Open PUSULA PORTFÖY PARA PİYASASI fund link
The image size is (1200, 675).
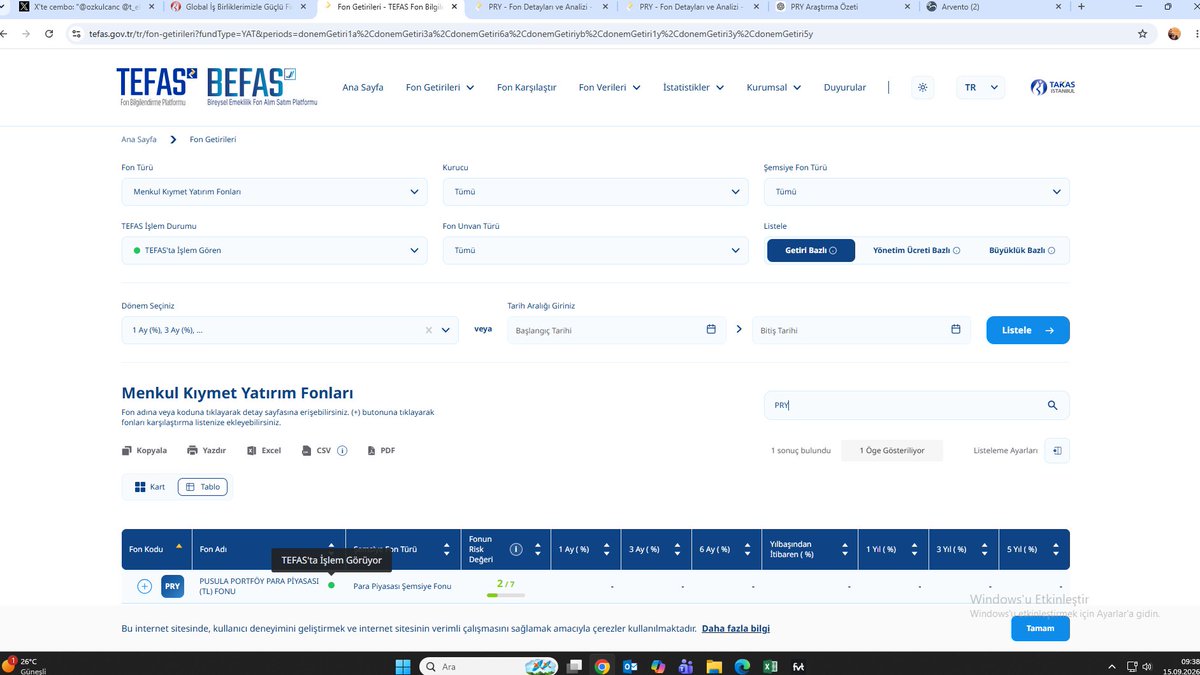[x=259, y=586]
